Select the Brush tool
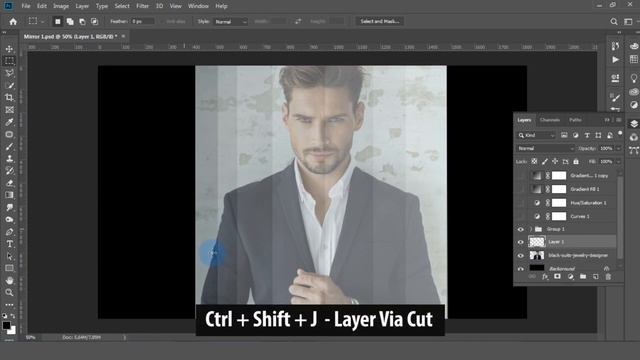 (x=9, y=147)
